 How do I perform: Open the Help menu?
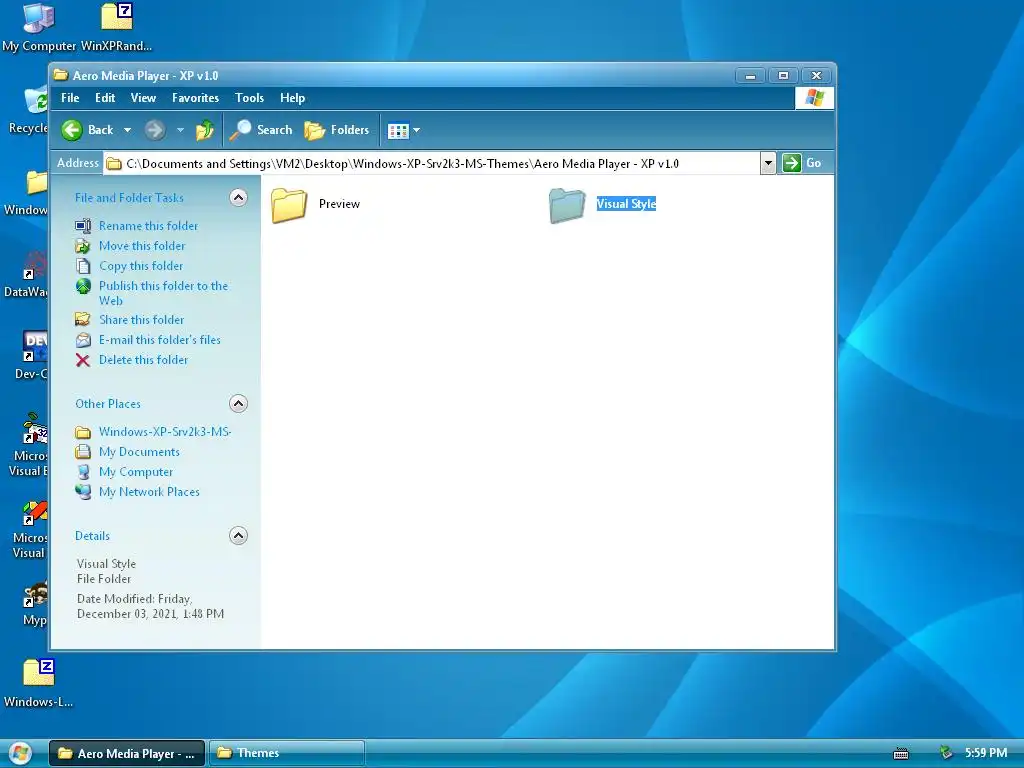(293, 98)
